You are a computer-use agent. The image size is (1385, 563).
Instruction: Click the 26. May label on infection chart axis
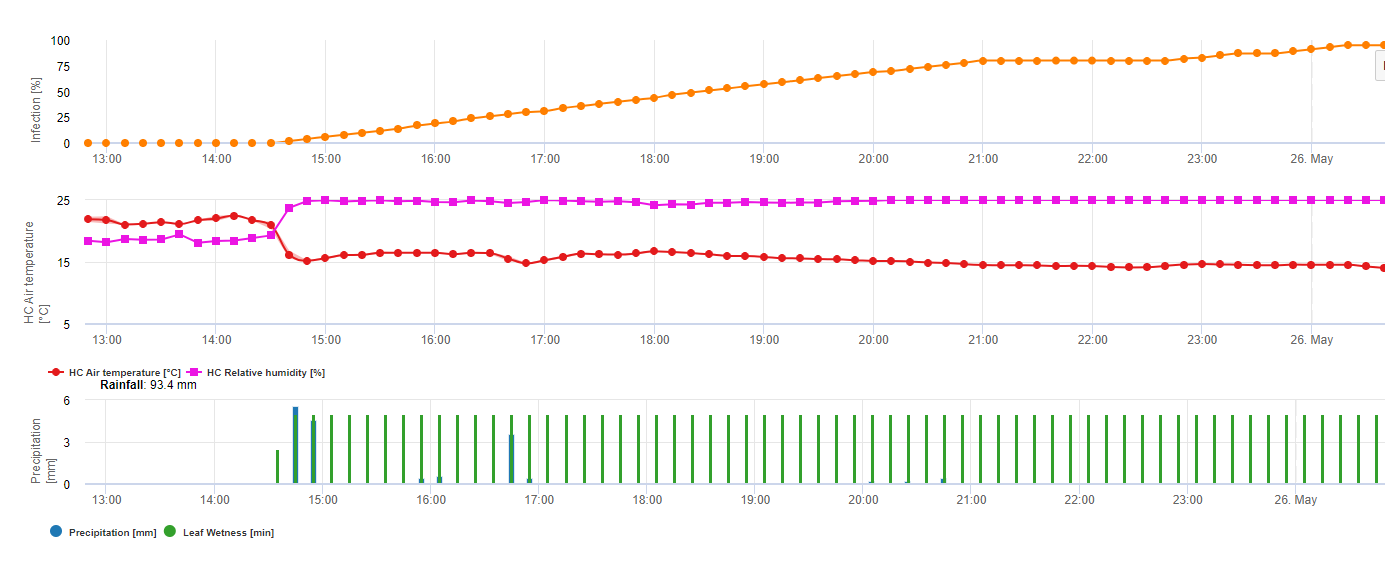(1311, 159)
